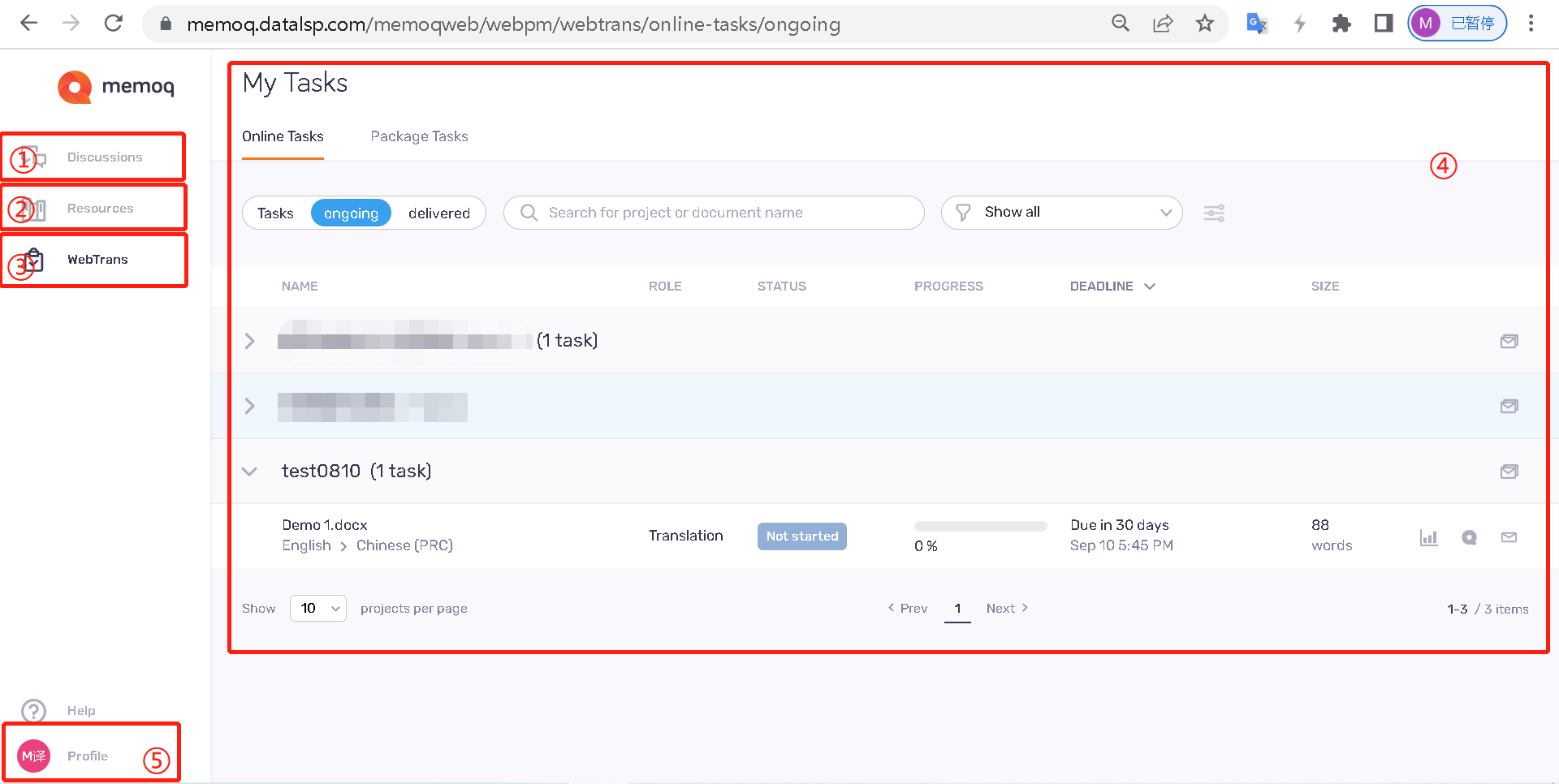1559x784 pixels.
Task: Open statistics chart icon for Demo 1.docx
Action: pyautogui.click(x=1429, y=537)
